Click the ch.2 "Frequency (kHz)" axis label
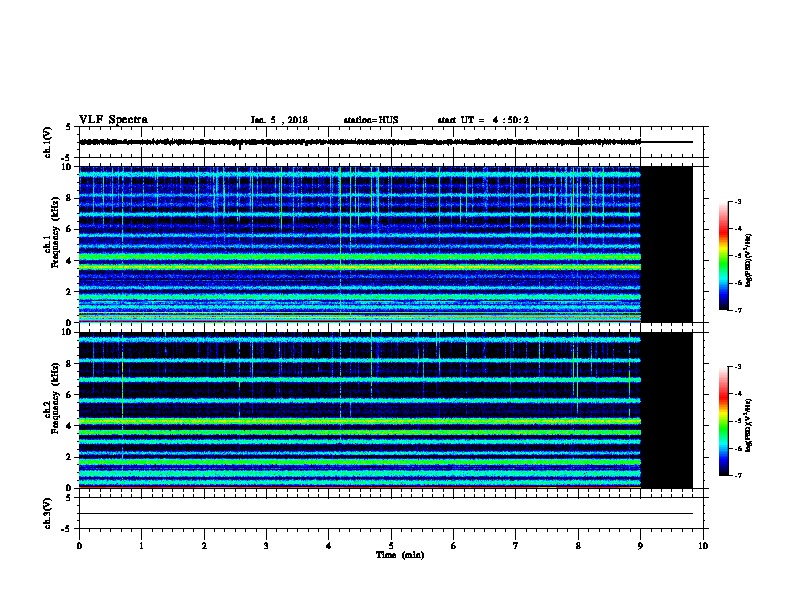This screenshot has width=792, height=612. (x=55, y=398)
